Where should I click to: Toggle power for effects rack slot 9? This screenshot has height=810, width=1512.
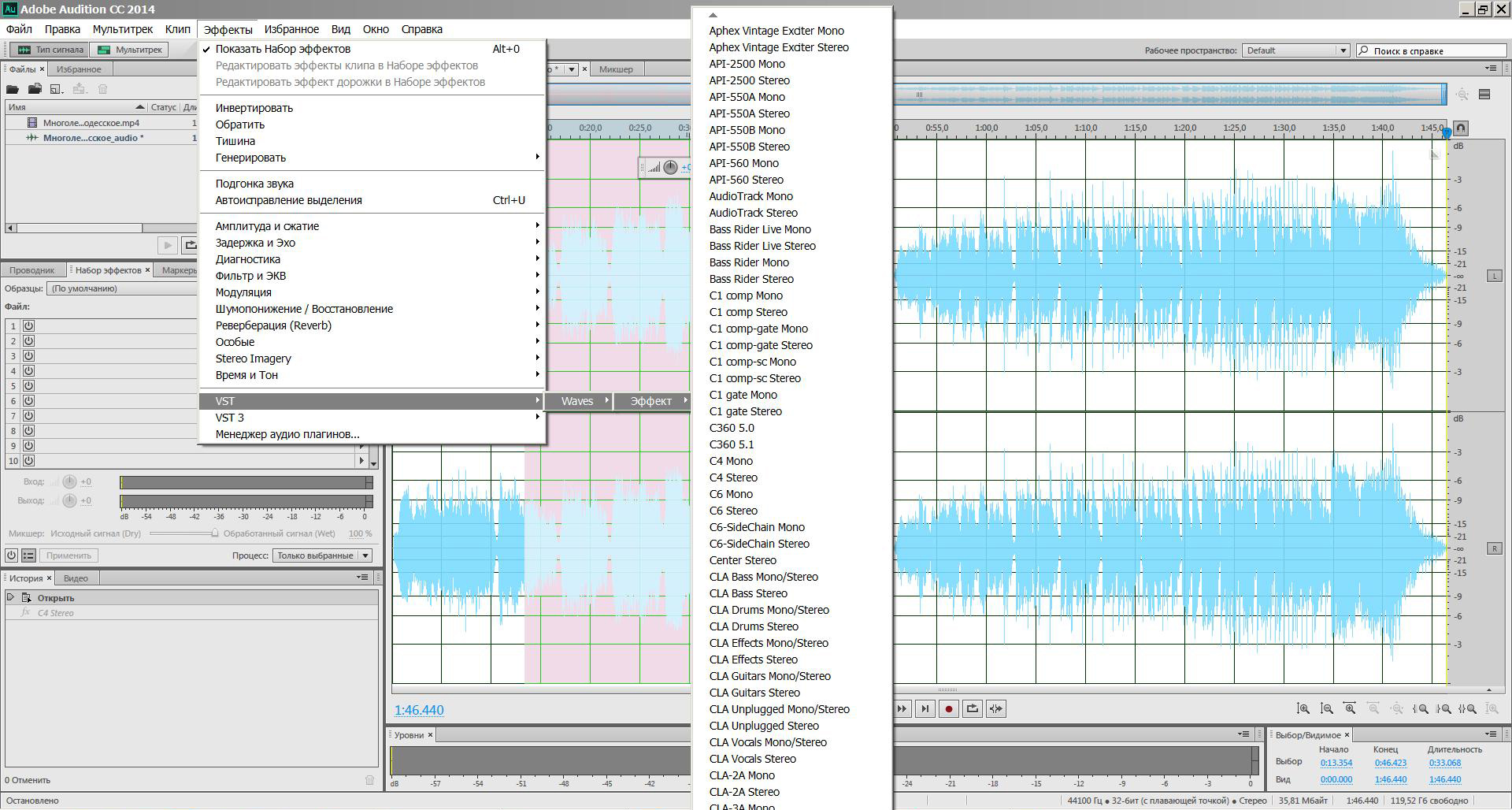click(28, 446)
